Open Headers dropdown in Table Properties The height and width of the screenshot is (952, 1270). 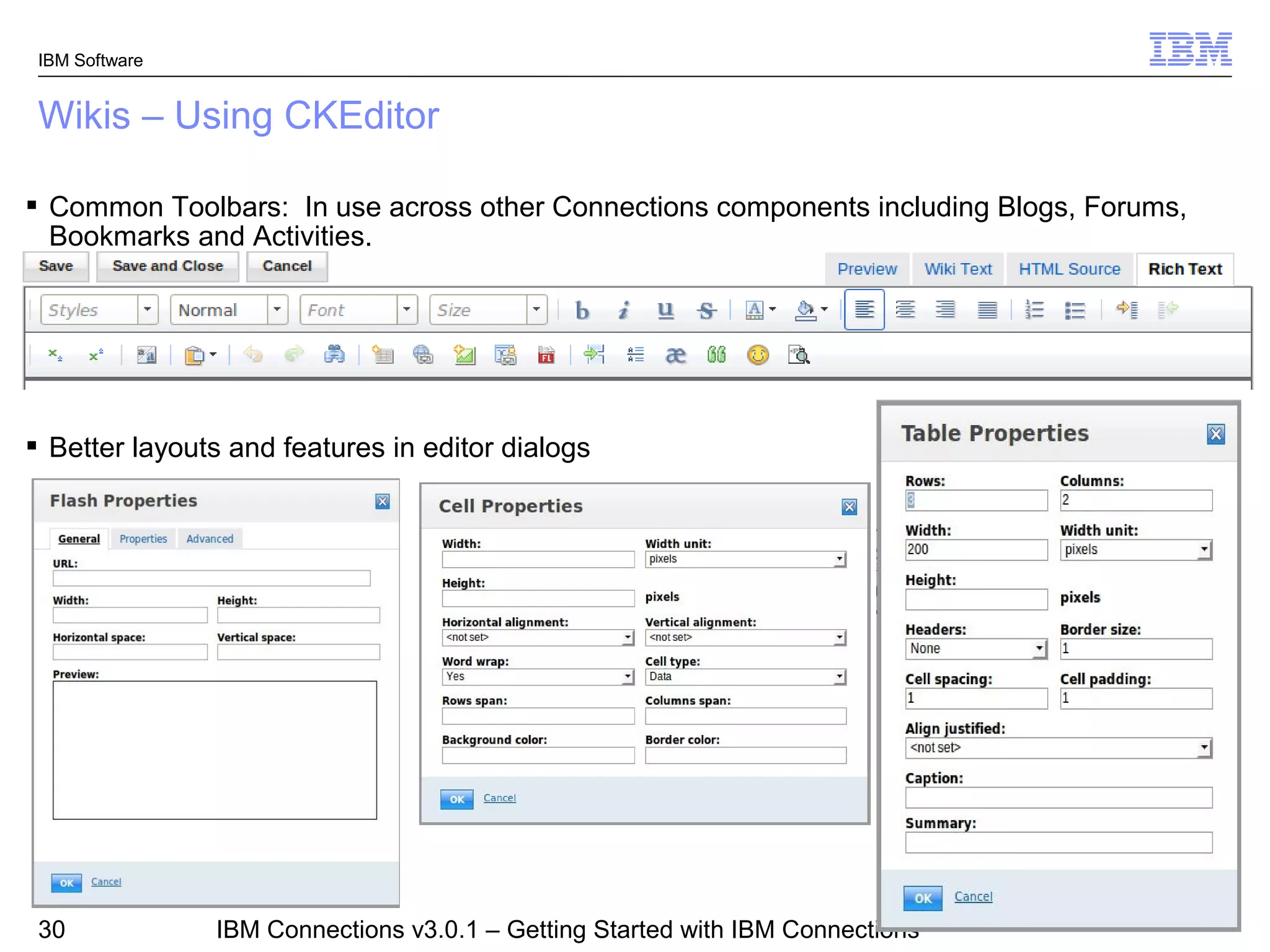point(976,649)
